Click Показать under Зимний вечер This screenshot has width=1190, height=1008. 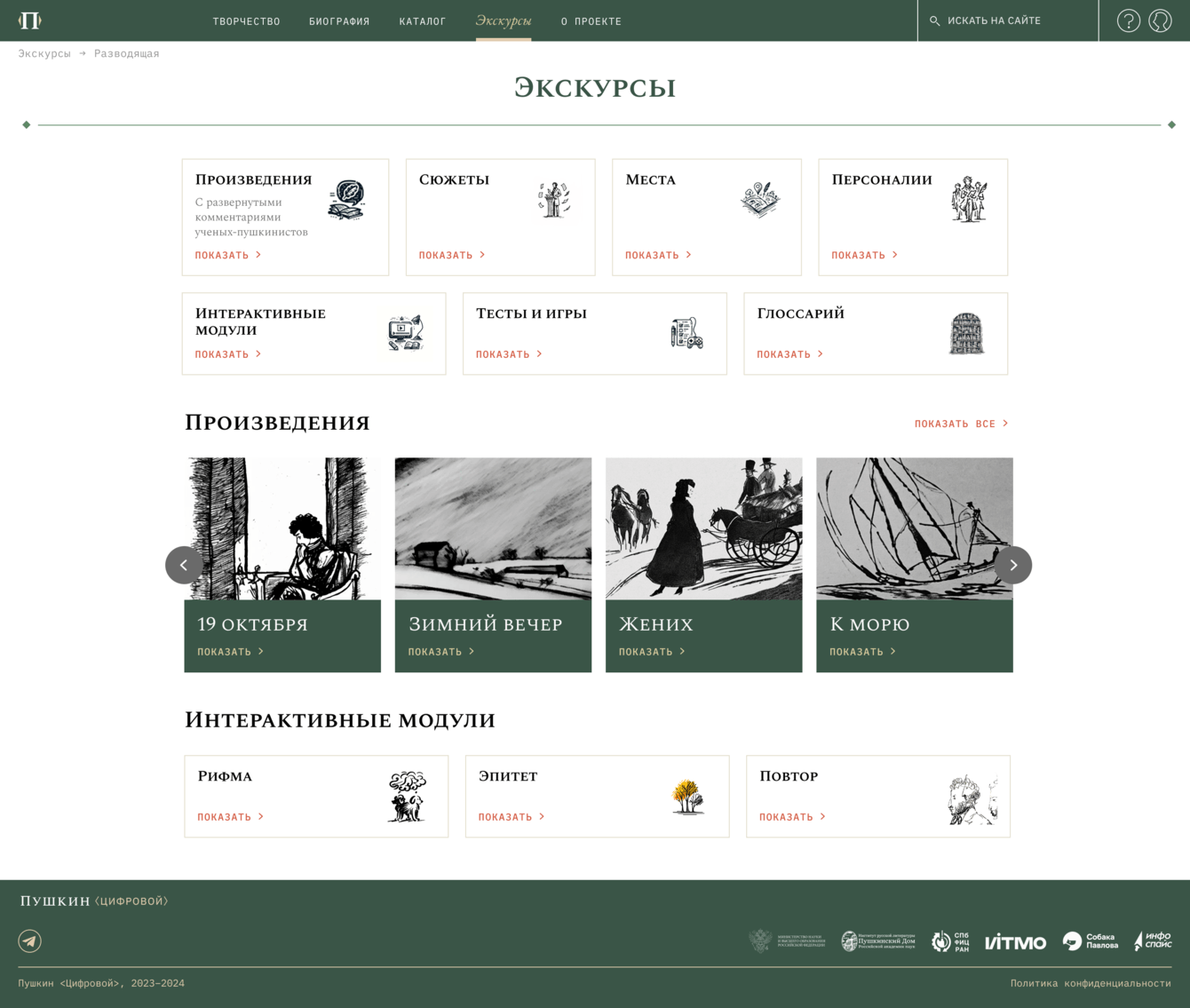point(441,652)
